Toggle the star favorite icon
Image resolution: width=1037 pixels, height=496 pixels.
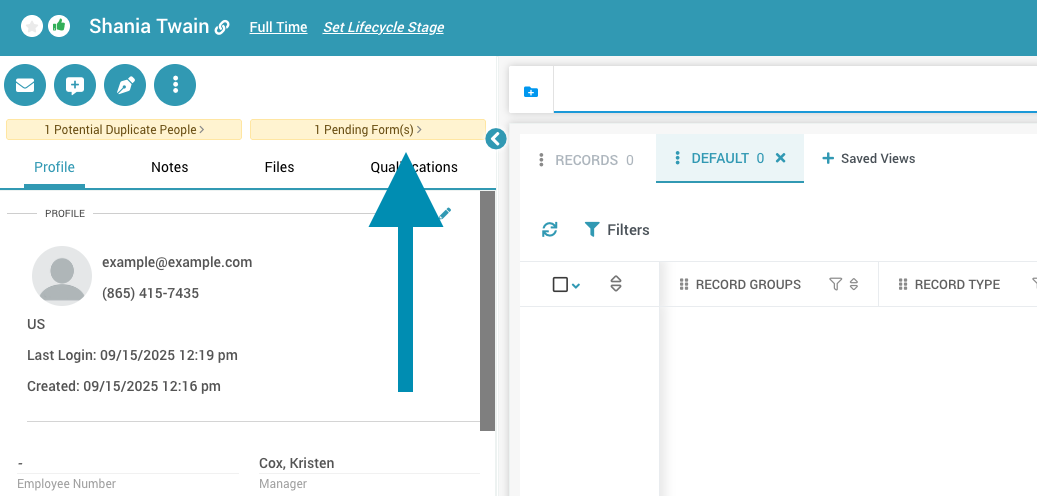32,27
